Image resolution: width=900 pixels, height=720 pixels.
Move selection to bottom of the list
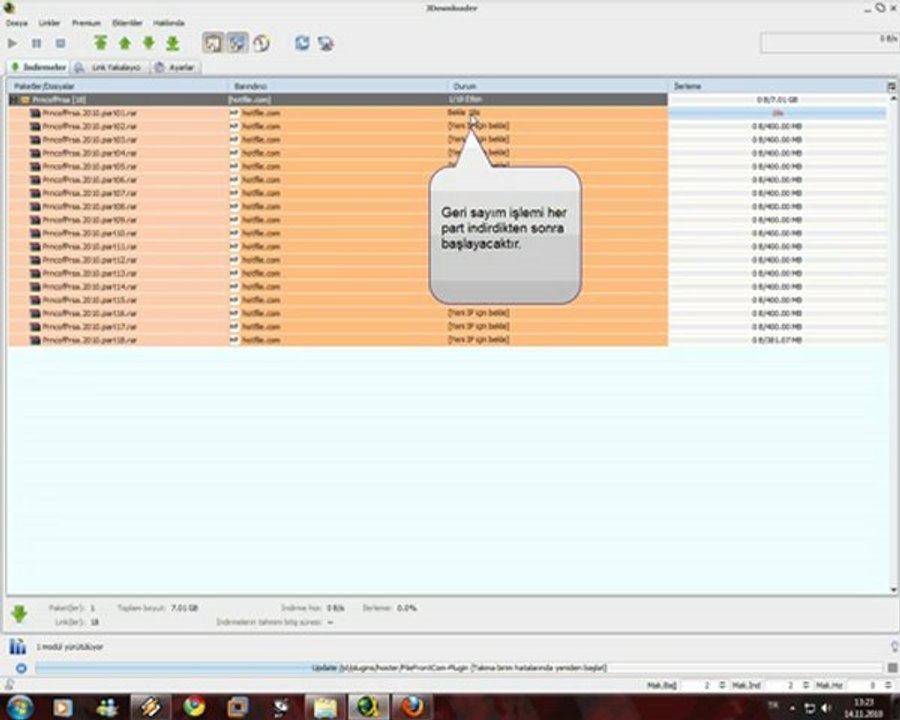173,43
